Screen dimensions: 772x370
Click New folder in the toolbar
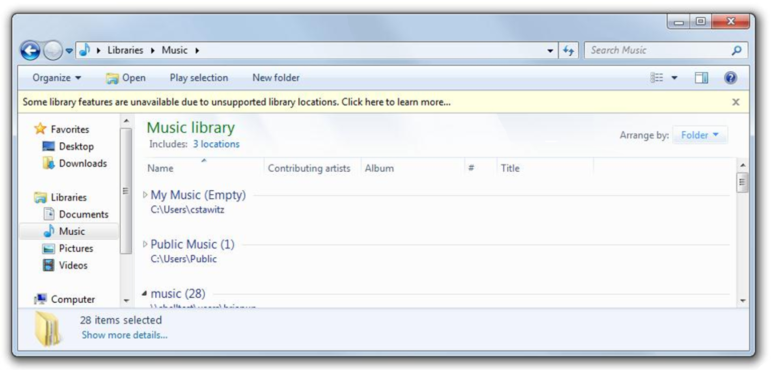(x=276, y=78)
